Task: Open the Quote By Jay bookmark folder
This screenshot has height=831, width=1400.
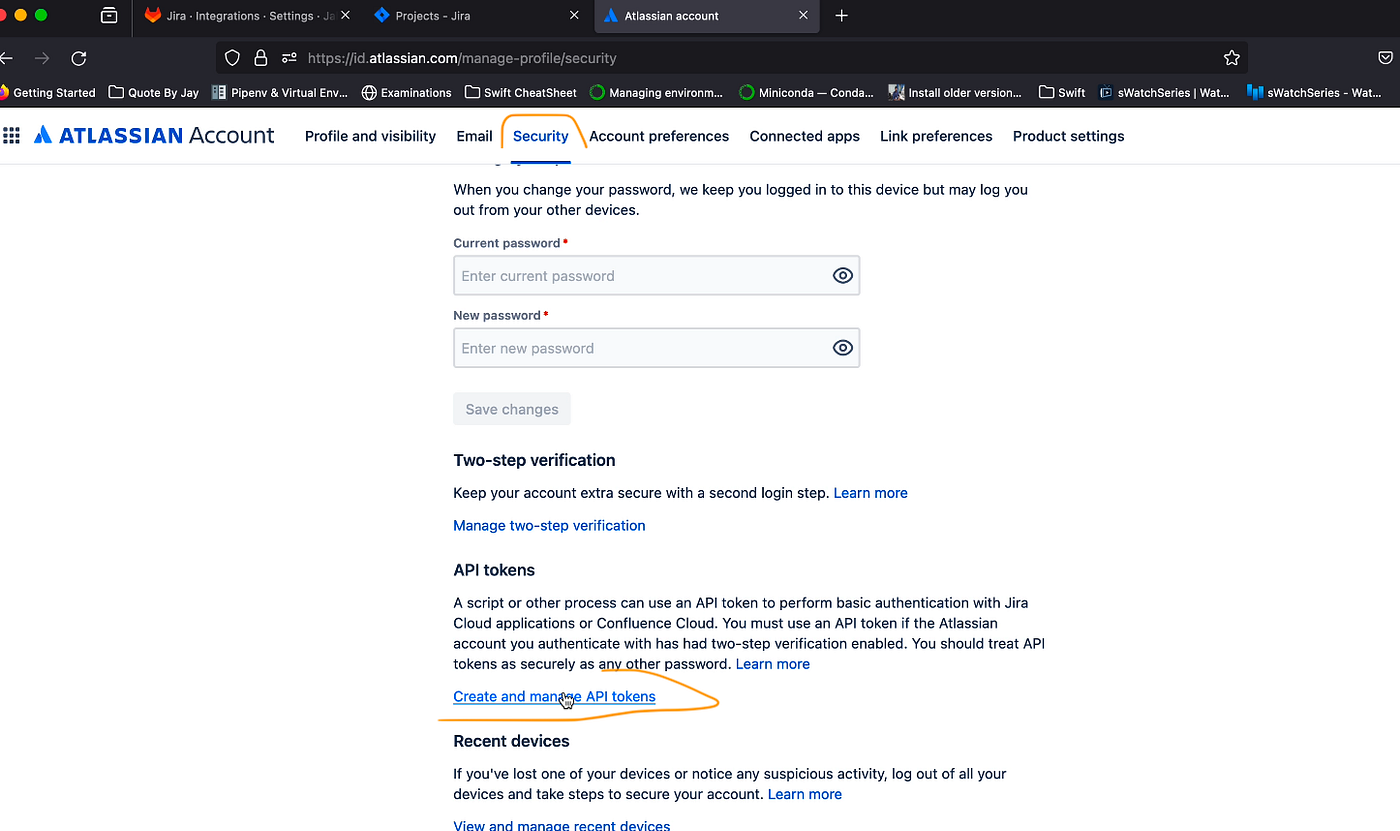Action: (154, 92)
